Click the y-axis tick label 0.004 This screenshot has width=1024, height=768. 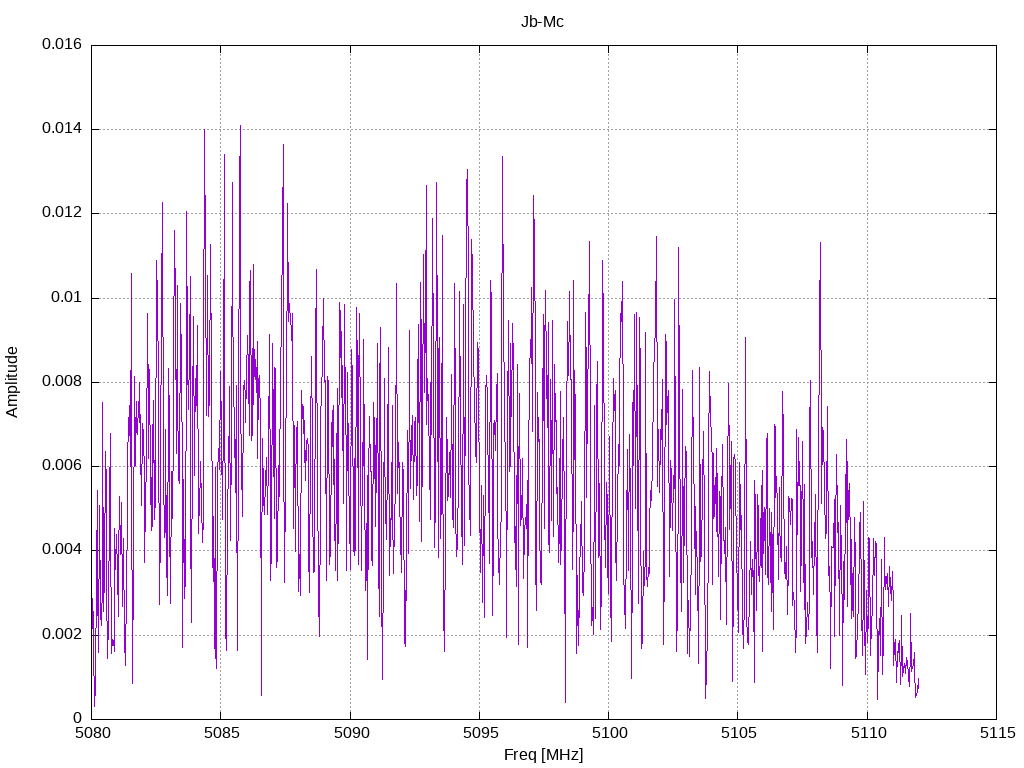(x=62, y=550)
